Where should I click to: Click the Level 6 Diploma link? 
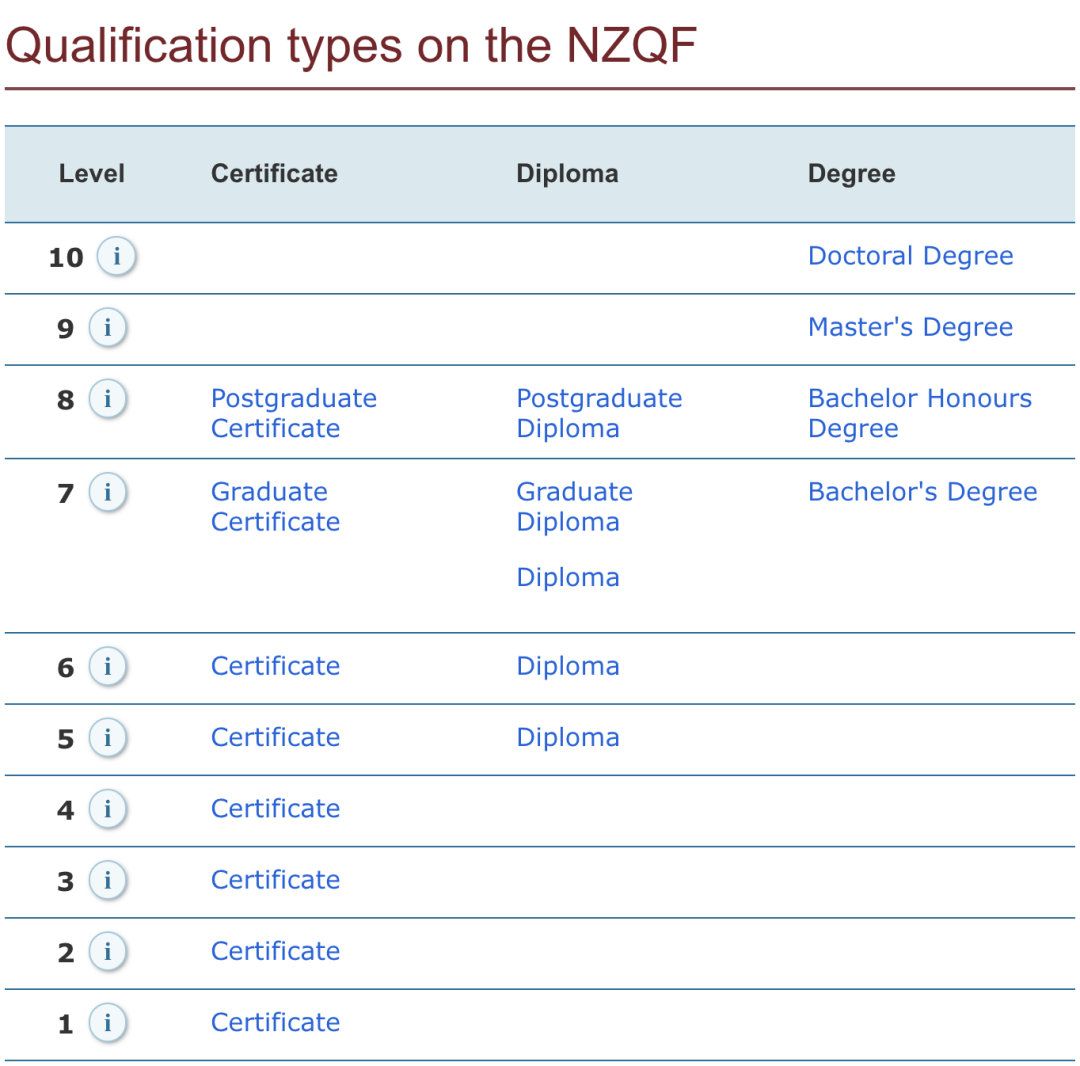click(x=567, y=666)
